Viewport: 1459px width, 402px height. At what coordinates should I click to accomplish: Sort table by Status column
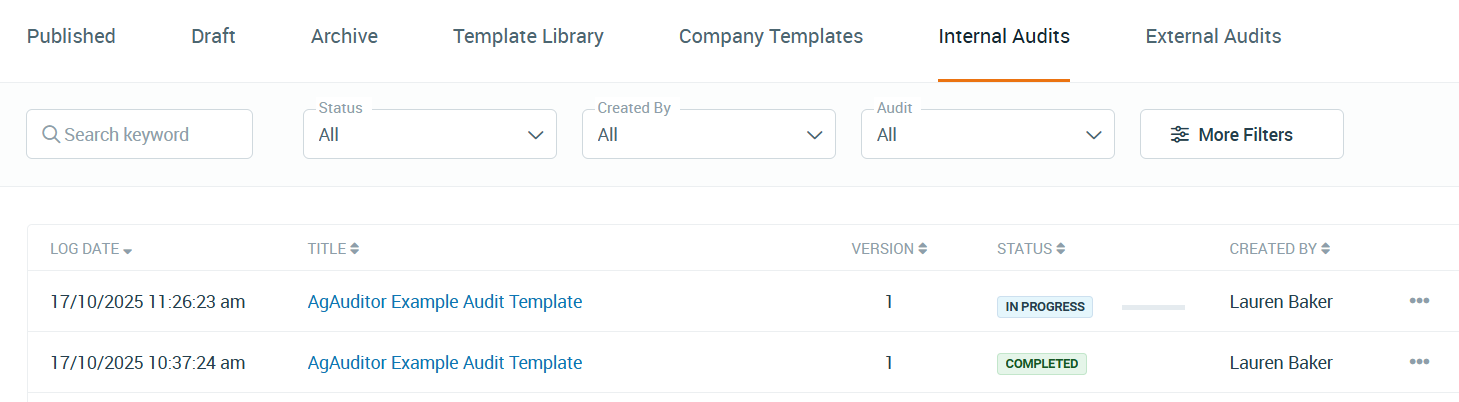[x=1060, y=249]
